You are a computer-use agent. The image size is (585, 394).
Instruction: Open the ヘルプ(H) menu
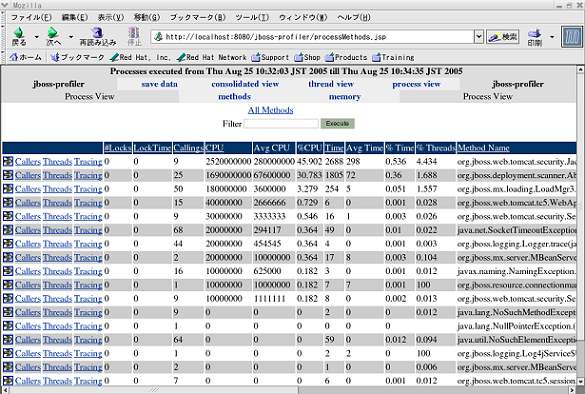tap(354, 17)
